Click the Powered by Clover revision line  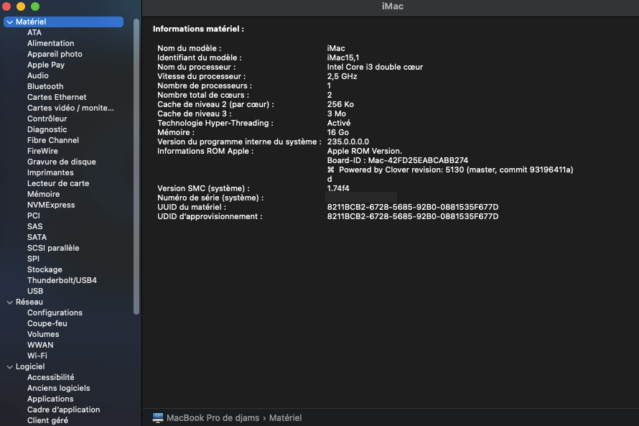(x=450, y=170)
